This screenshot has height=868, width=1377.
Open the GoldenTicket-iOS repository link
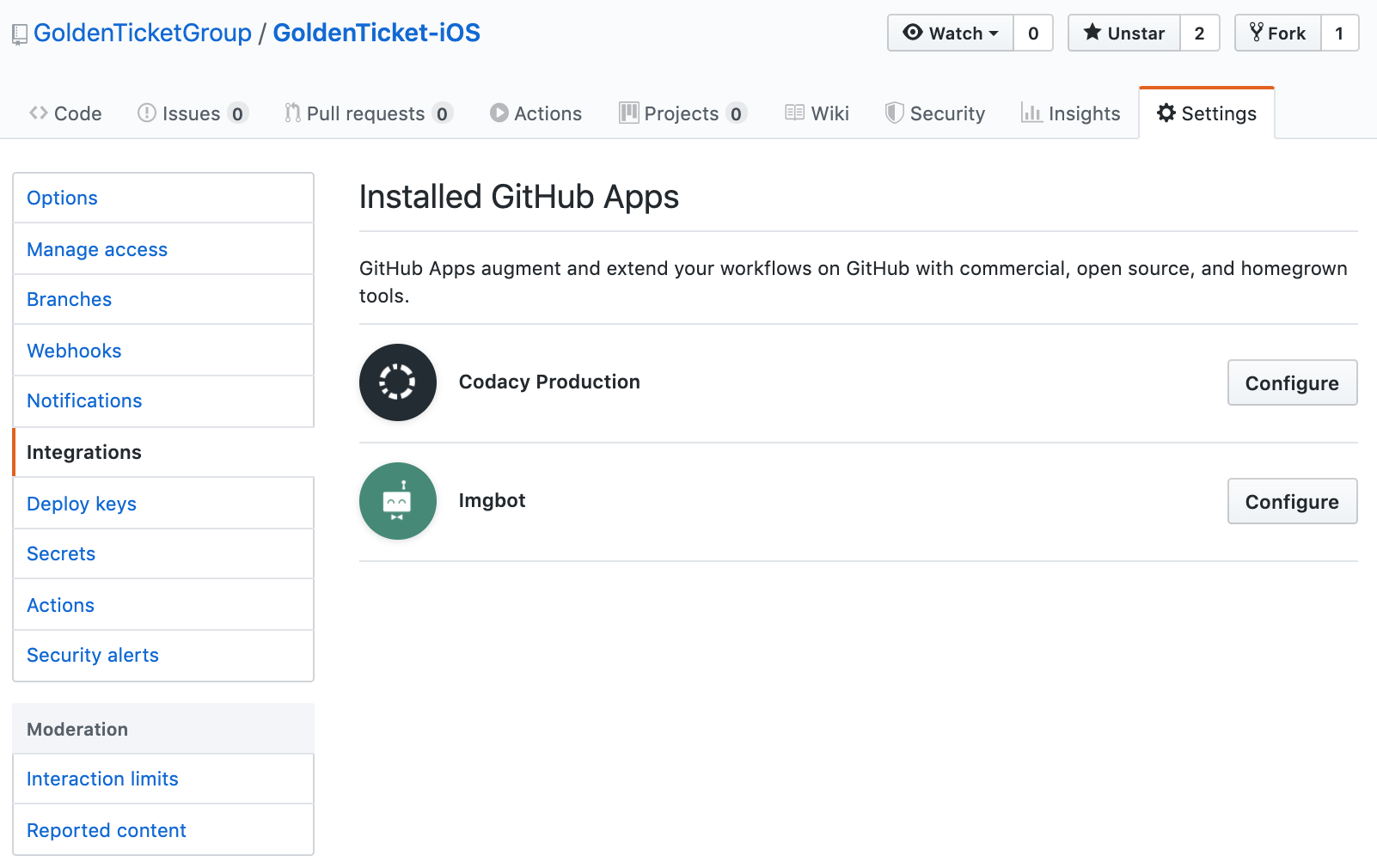point(376,33)
